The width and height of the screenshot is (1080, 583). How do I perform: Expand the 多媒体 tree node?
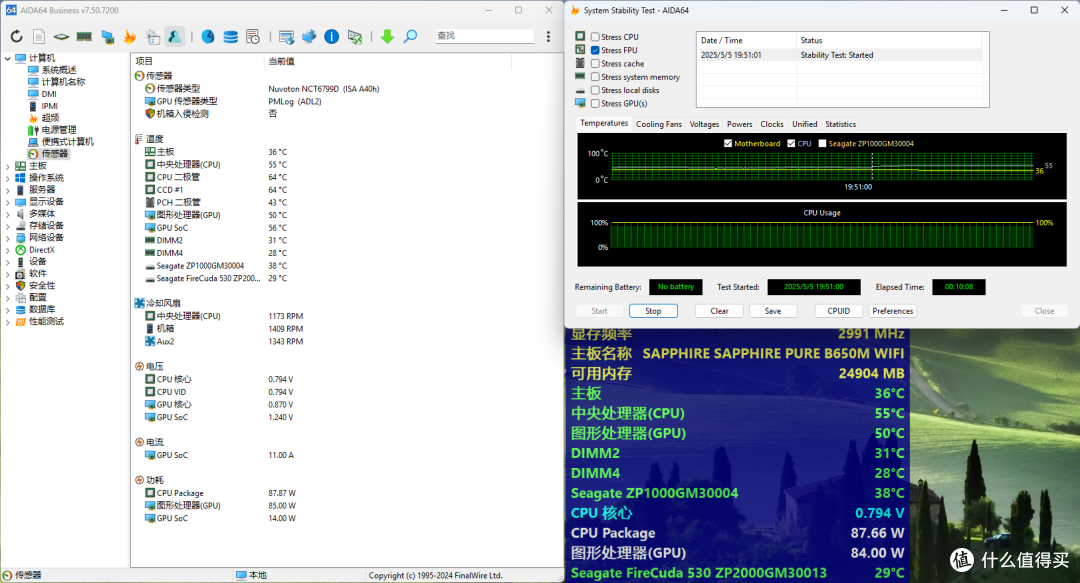pyautogui.click(x=8, y=214)
